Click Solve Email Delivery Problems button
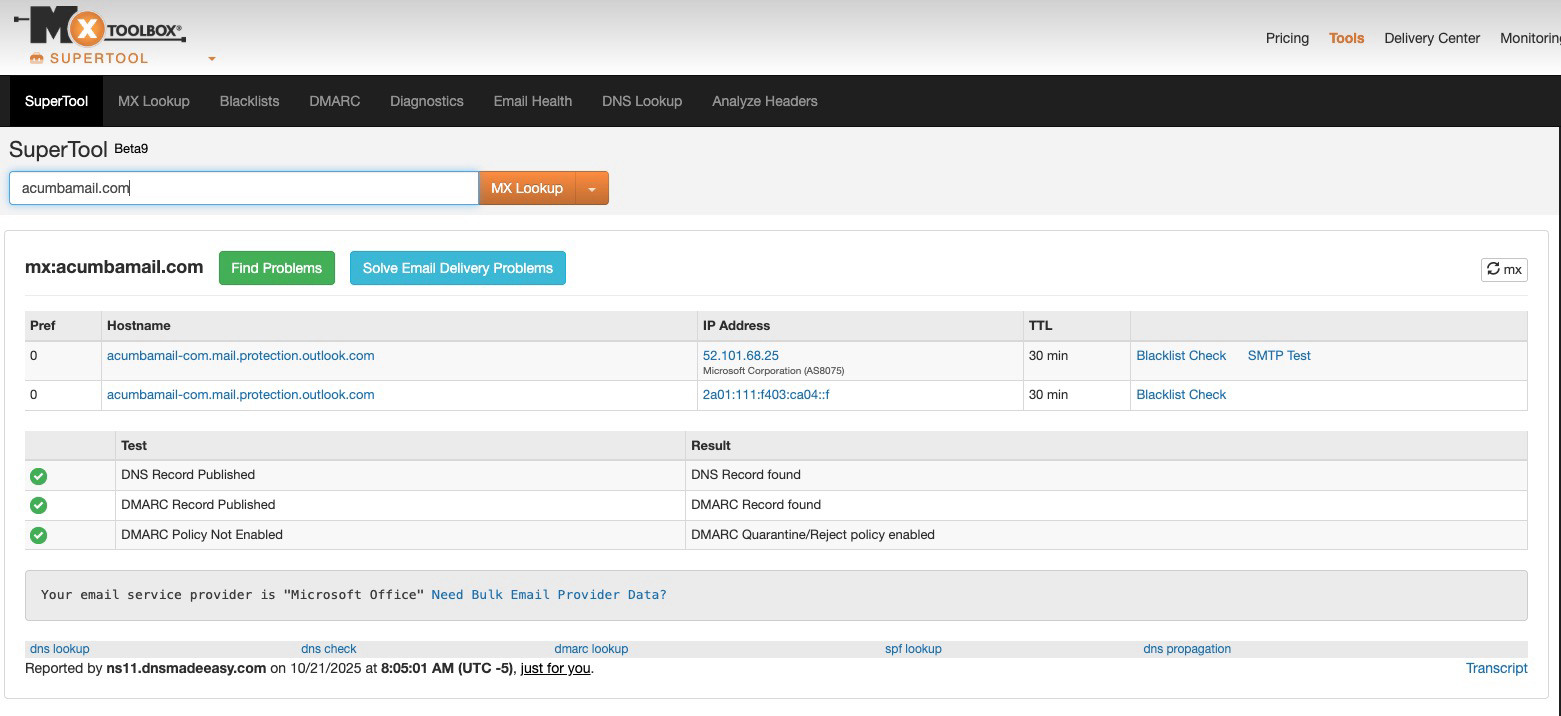 click(x=457, y=268)
